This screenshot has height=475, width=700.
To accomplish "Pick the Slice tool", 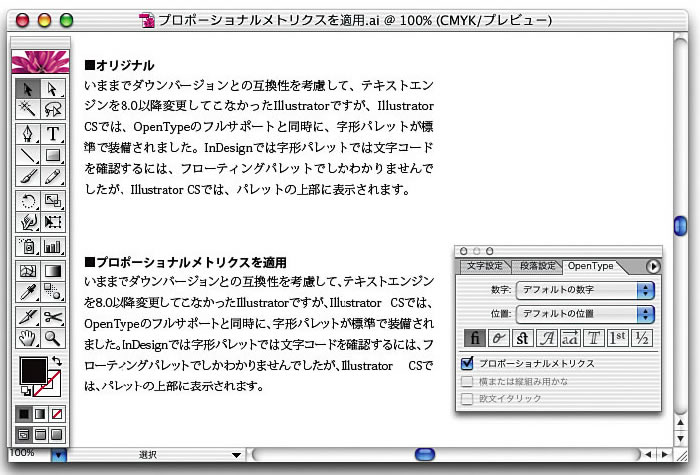I will [x=28, y=317].
